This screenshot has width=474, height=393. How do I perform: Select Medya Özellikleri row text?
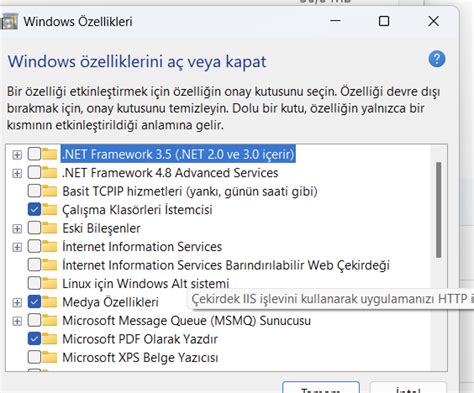(110, 302)
